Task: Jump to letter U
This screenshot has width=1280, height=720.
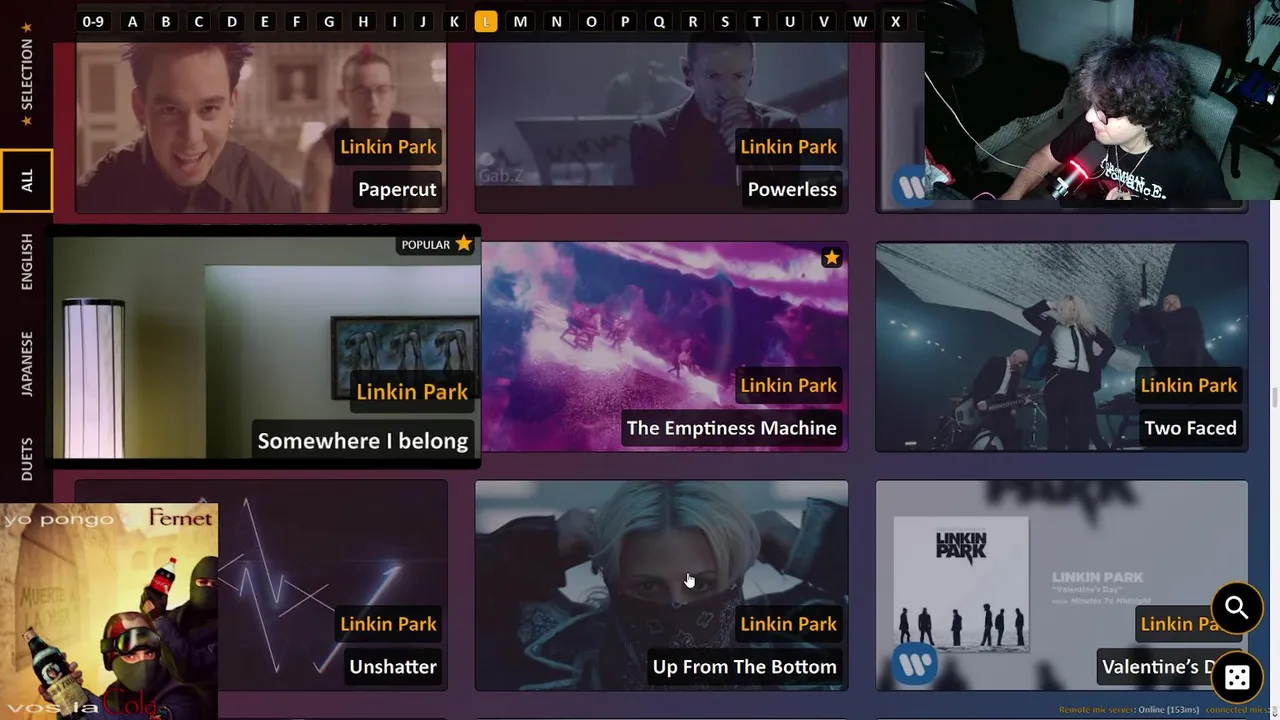Action: tap(790, 21)
